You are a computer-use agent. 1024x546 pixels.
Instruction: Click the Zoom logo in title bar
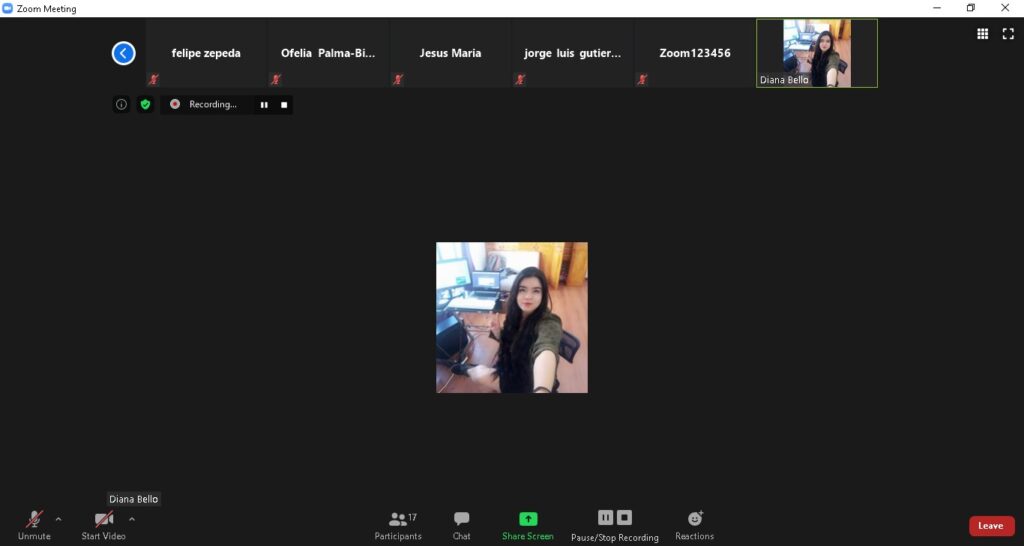8,8
